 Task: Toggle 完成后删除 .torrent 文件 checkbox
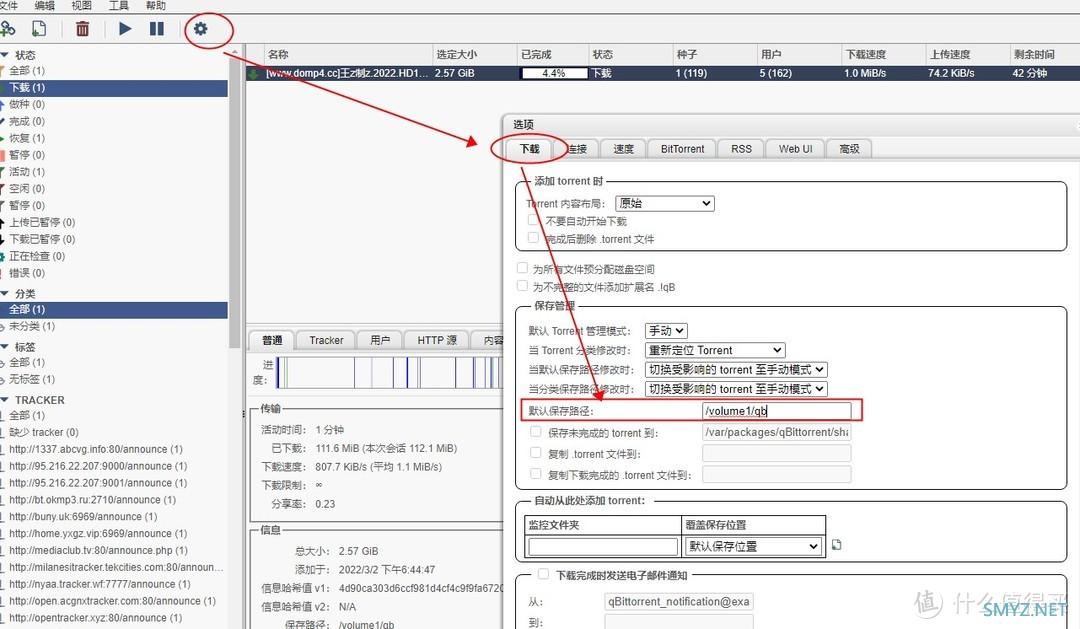[x=532, y=238]
